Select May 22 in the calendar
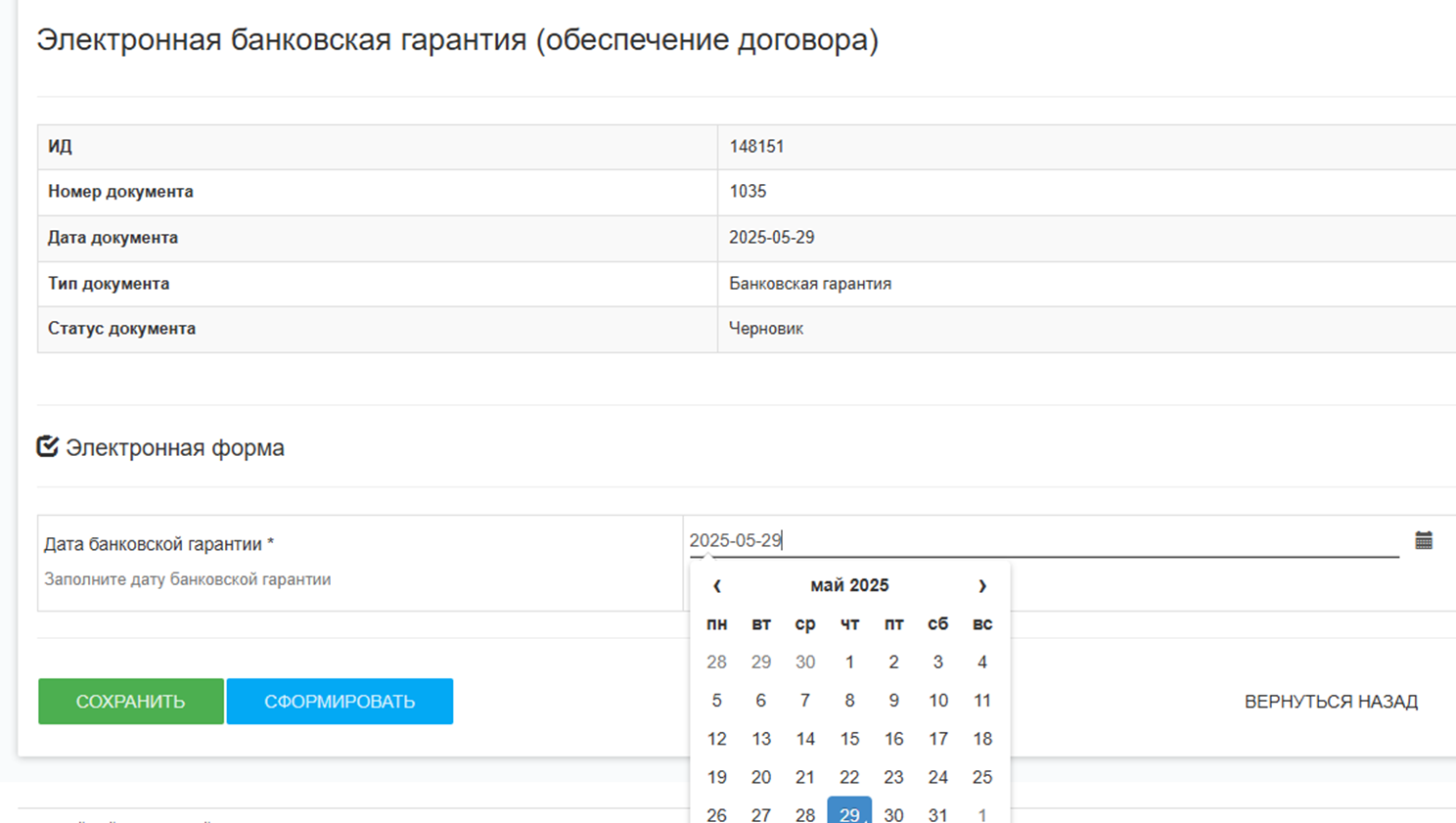Image resolution: width=1456 pixels, height=823 pixels. pyautogui.click(x=849, y=777)
